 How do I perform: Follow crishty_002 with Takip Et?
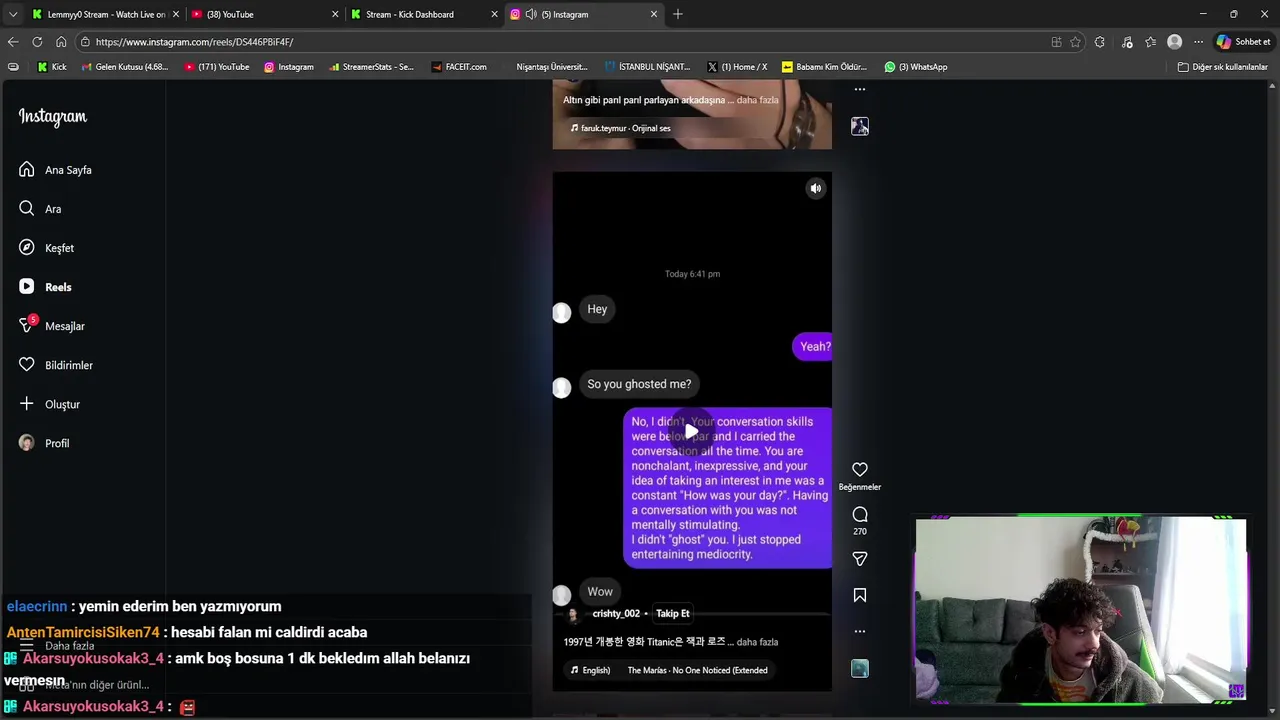tap(672, 613)
